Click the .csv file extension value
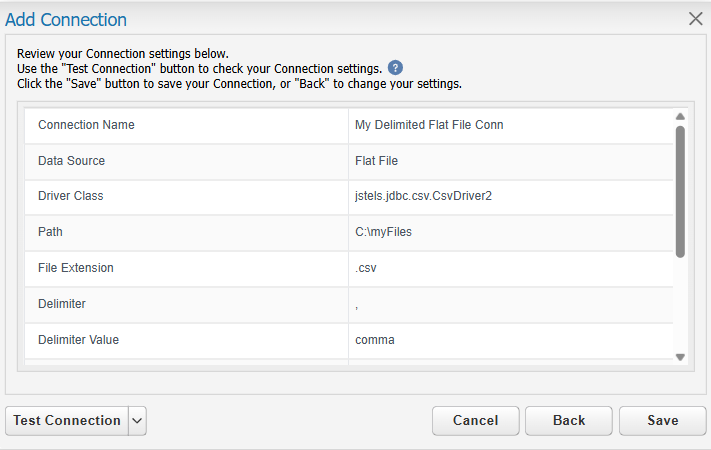The height and width of the screenshot is (450, 711). pos(365,268)
